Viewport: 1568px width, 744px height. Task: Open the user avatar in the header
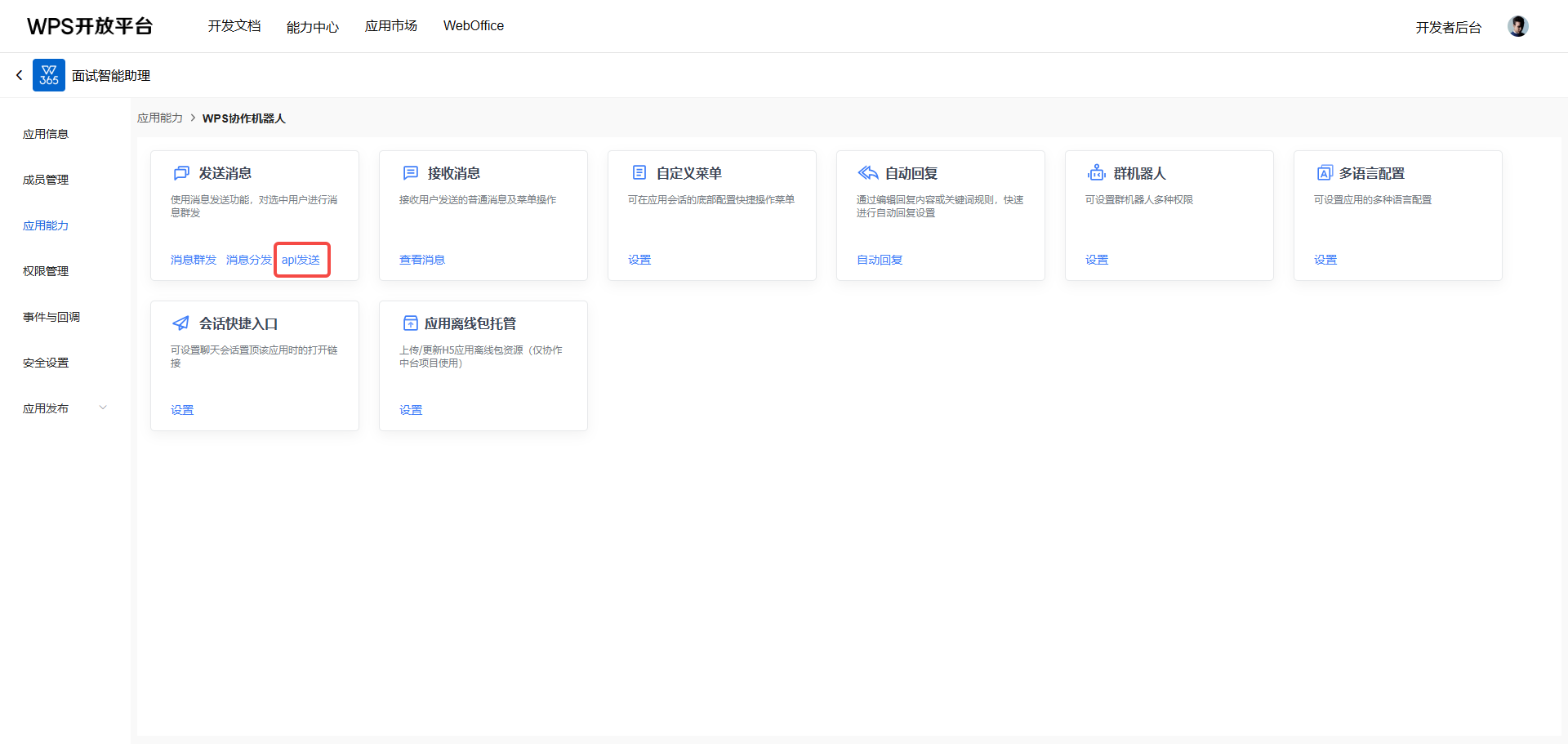pyautogui.click(x=1517, y=26)
